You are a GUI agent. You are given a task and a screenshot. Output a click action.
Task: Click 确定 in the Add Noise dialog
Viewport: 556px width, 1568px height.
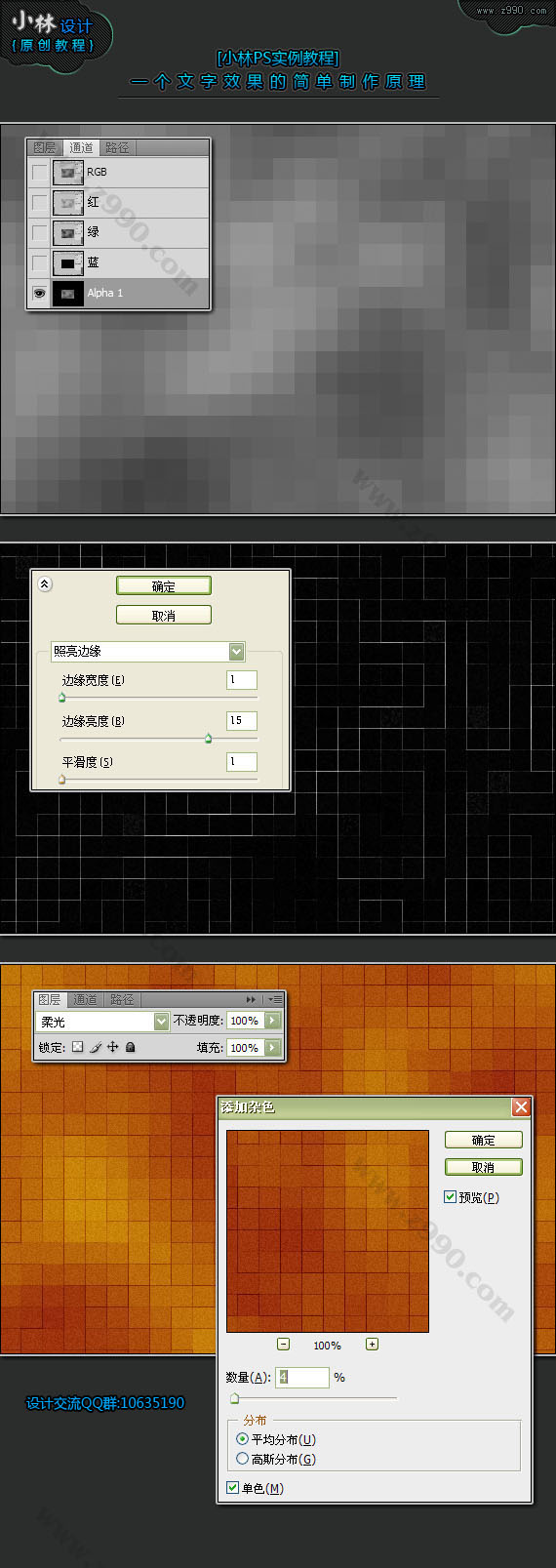tap(484, 1140)
